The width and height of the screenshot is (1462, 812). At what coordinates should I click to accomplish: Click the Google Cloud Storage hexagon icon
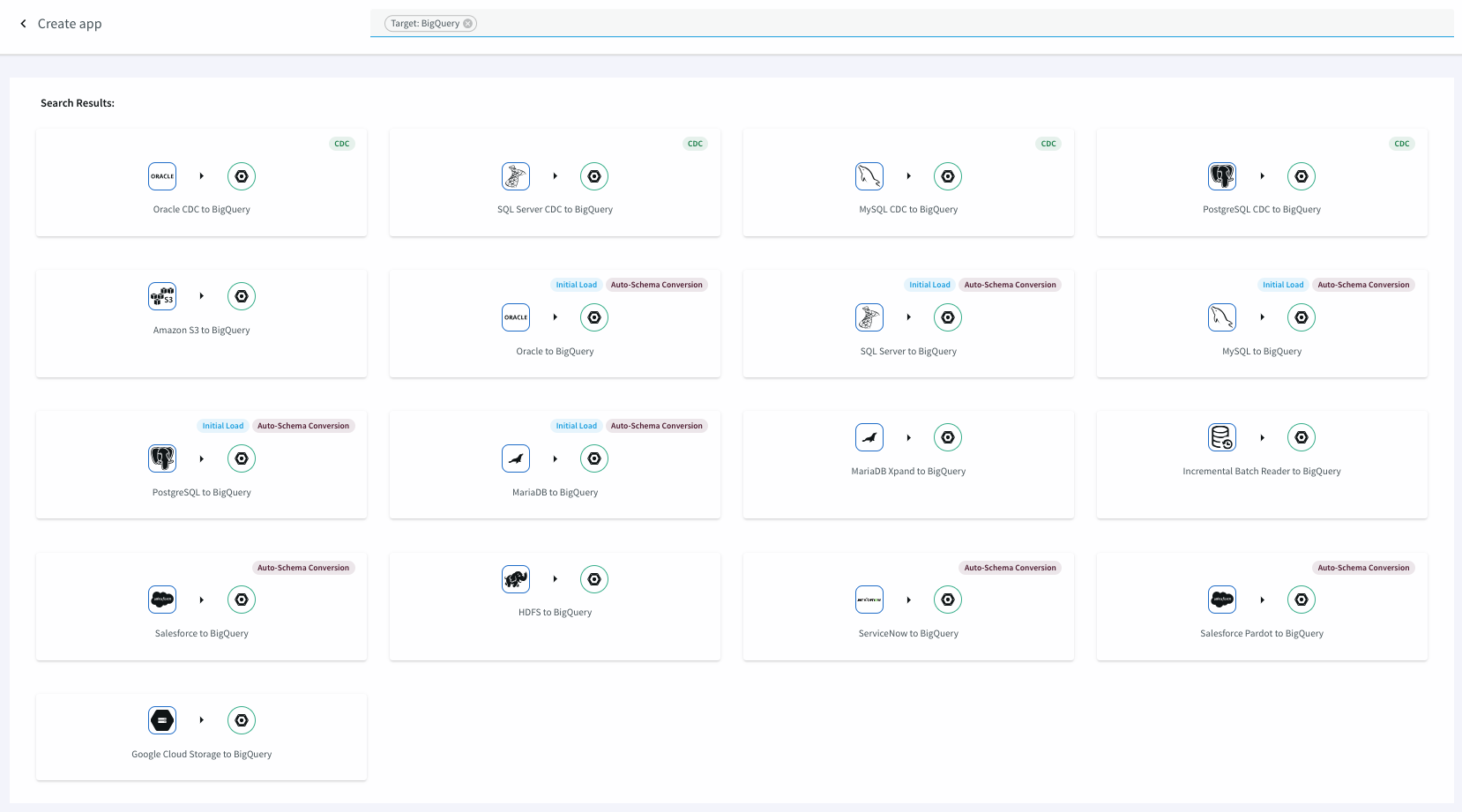[x=162, y=720]
